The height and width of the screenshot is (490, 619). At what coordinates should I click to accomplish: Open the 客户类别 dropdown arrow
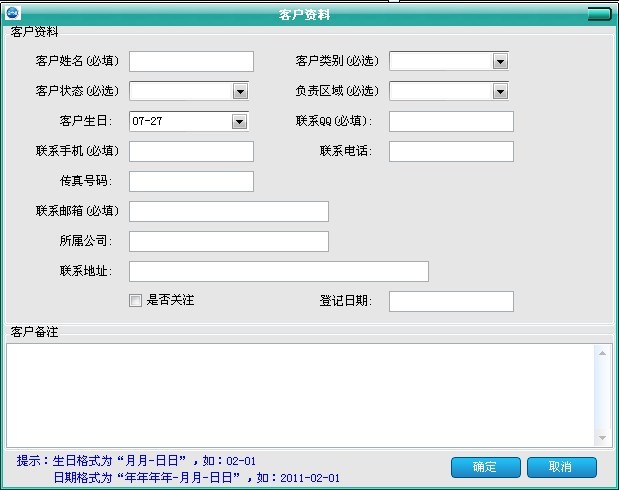[x=500, y=62]
